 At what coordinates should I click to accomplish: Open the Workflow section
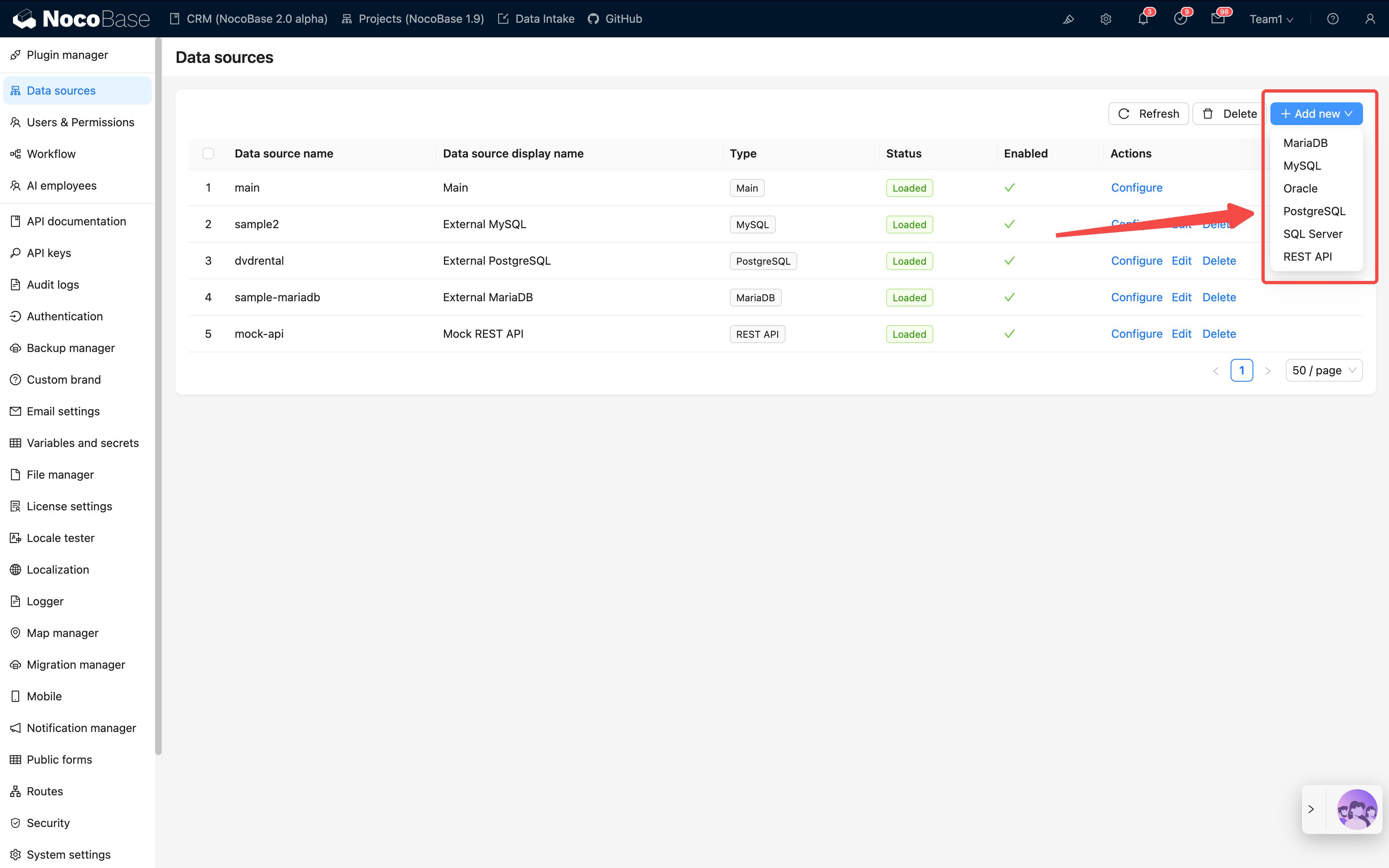pyautogui.click(x=51, y=153)
